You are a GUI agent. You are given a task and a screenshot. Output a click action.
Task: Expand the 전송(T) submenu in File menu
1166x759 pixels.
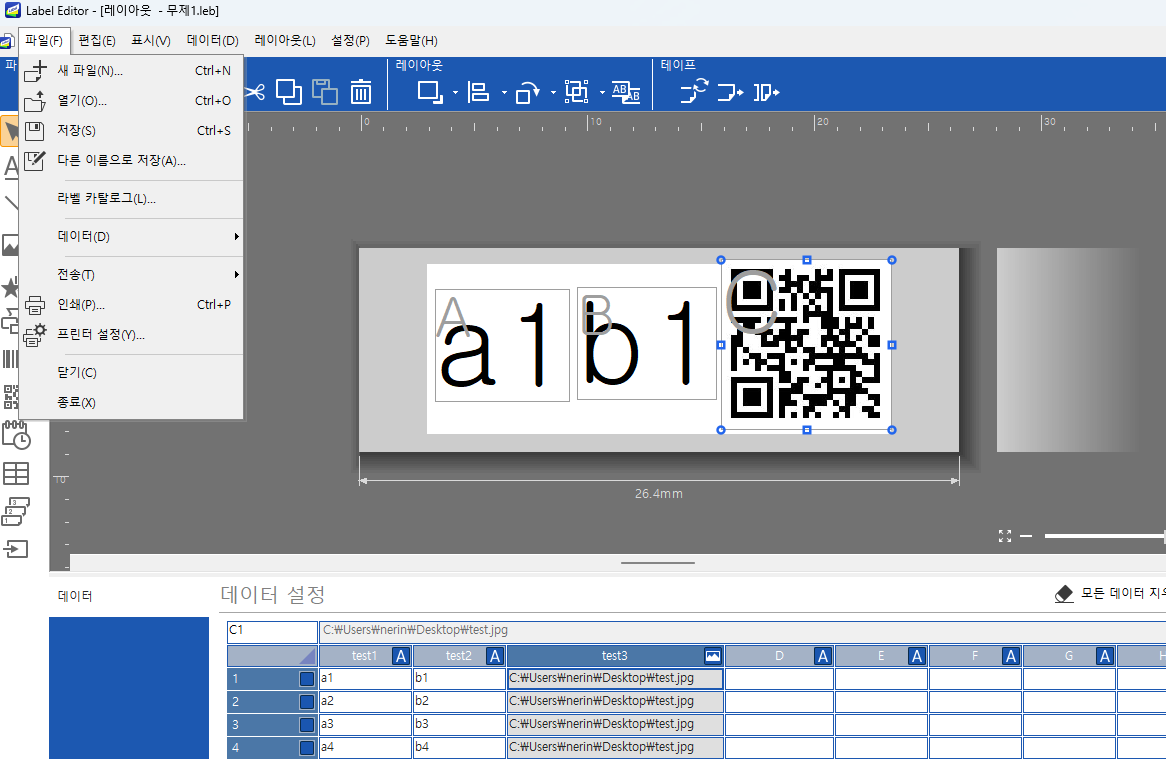coord(132,274)
